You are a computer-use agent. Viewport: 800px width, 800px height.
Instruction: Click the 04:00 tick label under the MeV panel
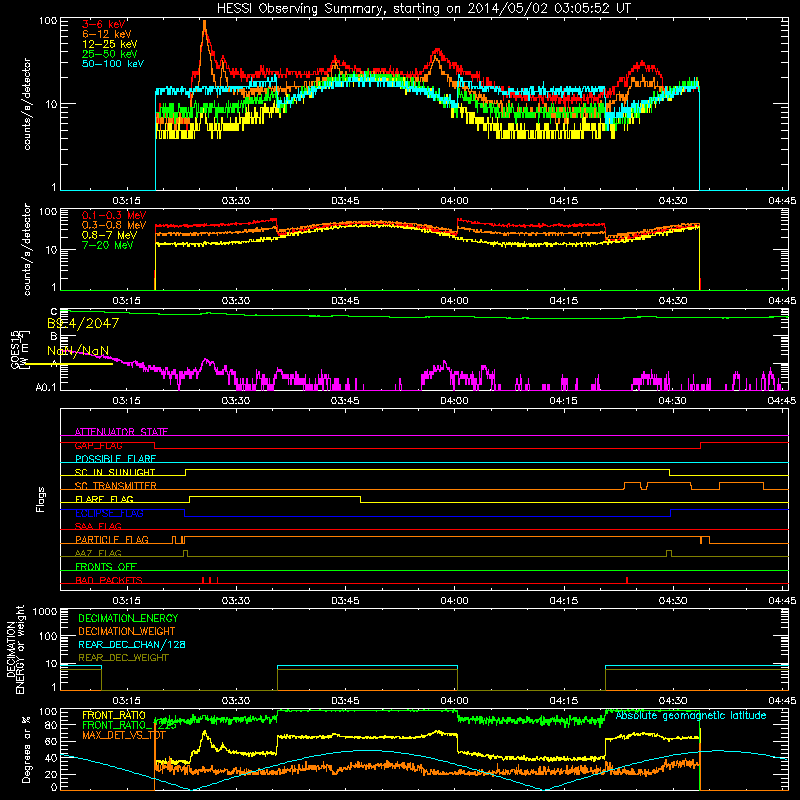tap(454, 301)
